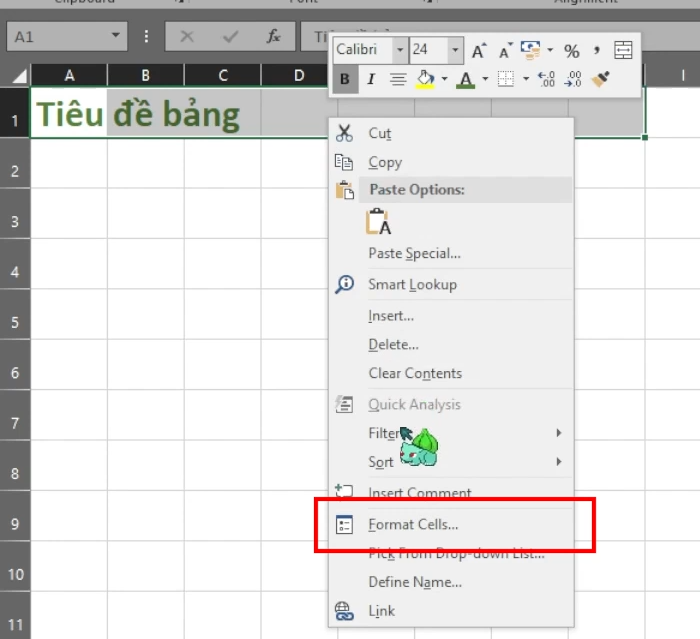
Task: Click Merge & Center icon
Action: [623, 50]
